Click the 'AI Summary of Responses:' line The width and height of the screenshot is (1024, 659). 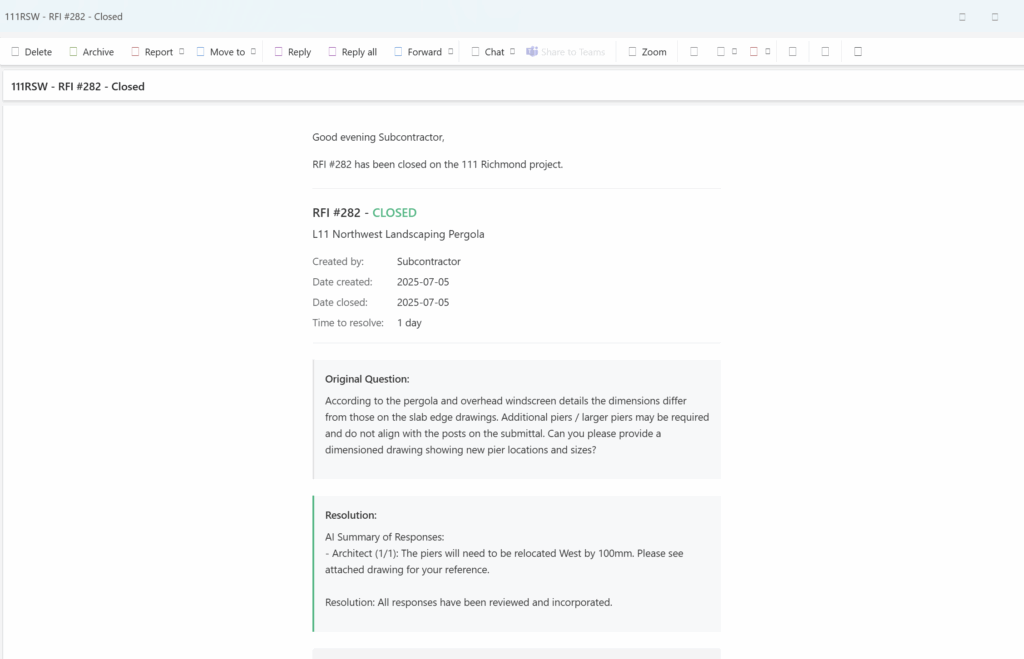coord(385,537)
